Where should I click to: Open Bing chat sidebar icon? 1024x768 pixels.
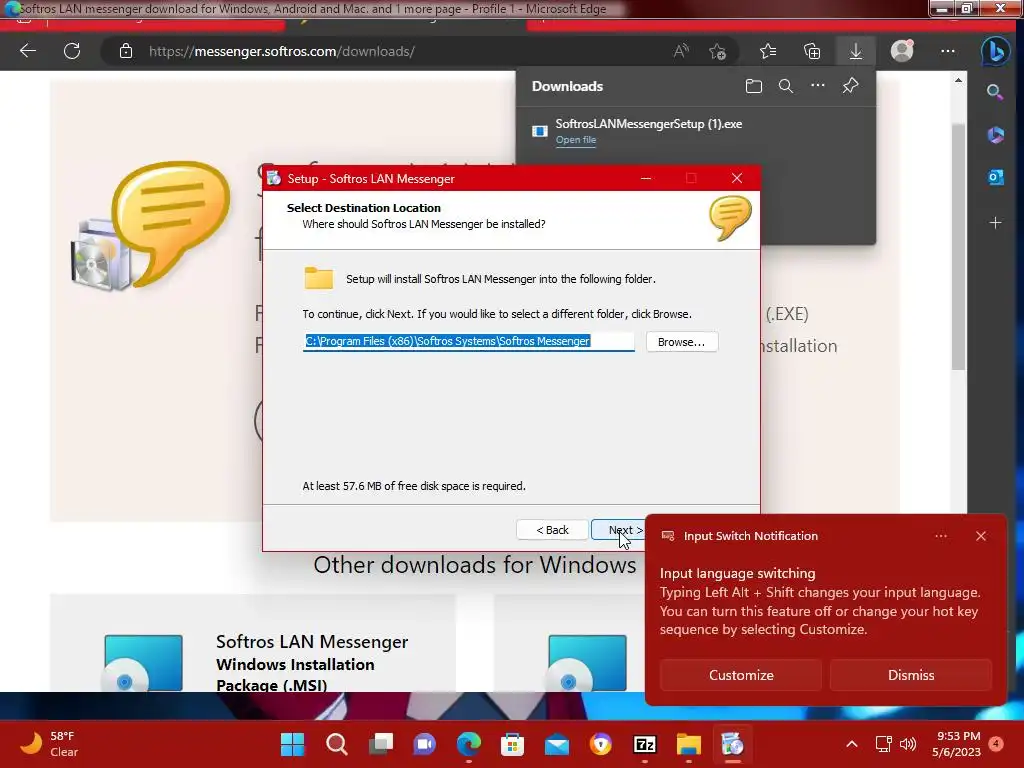coord(995,51)
